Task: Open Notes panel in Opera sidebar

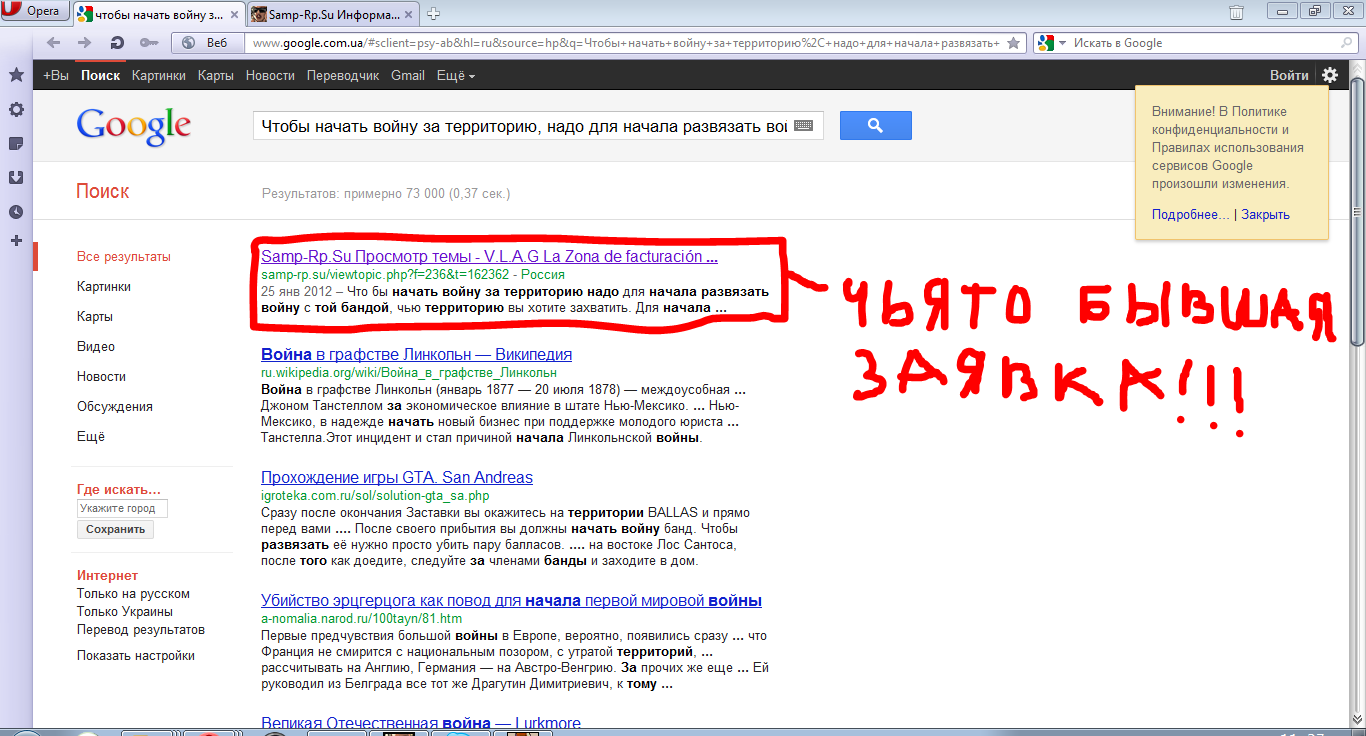Action: [16, 143]
